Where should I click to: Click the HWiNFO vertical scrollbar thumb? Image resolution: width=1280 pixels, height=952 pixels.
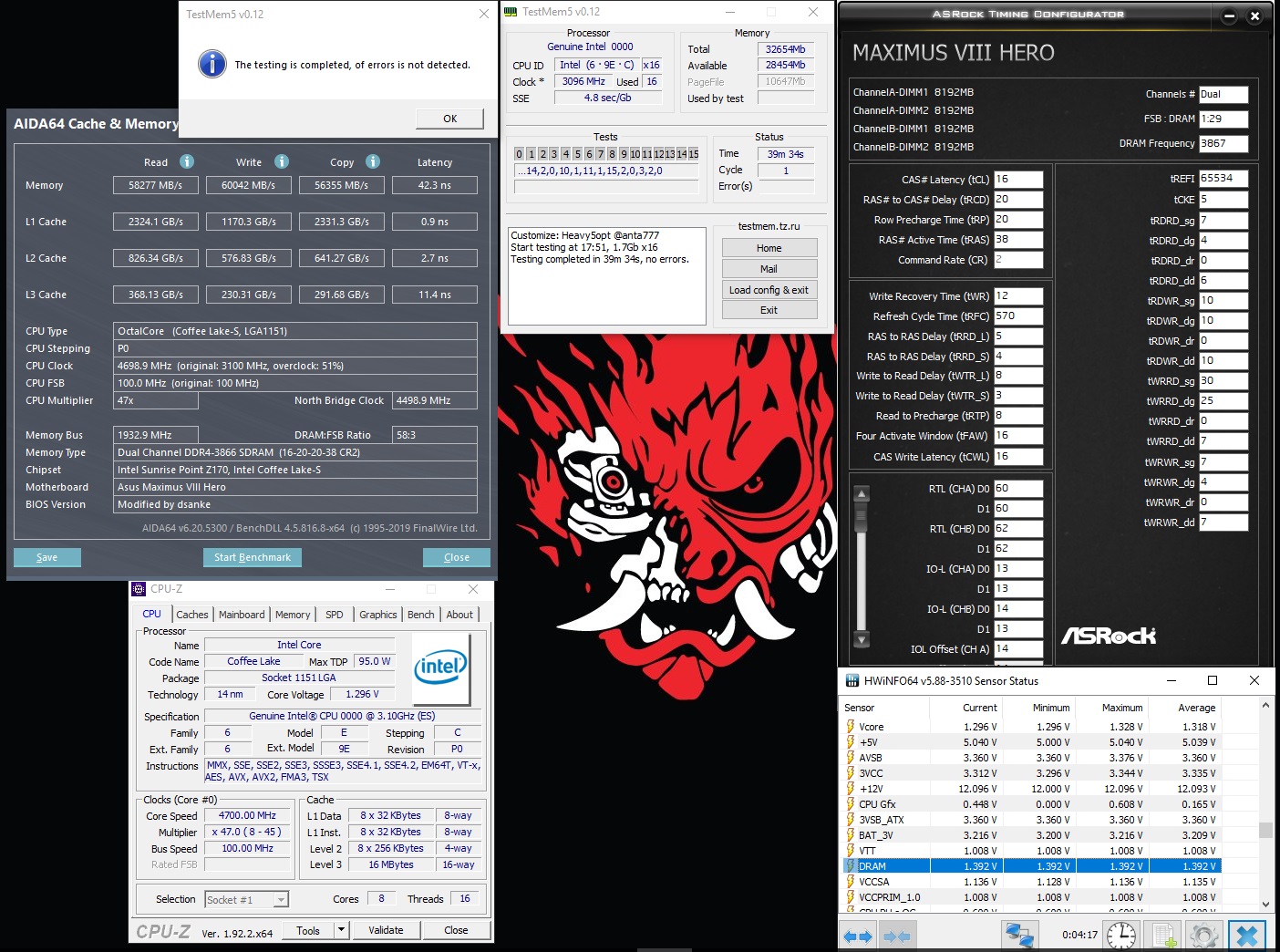click(x=1265, y=830)
